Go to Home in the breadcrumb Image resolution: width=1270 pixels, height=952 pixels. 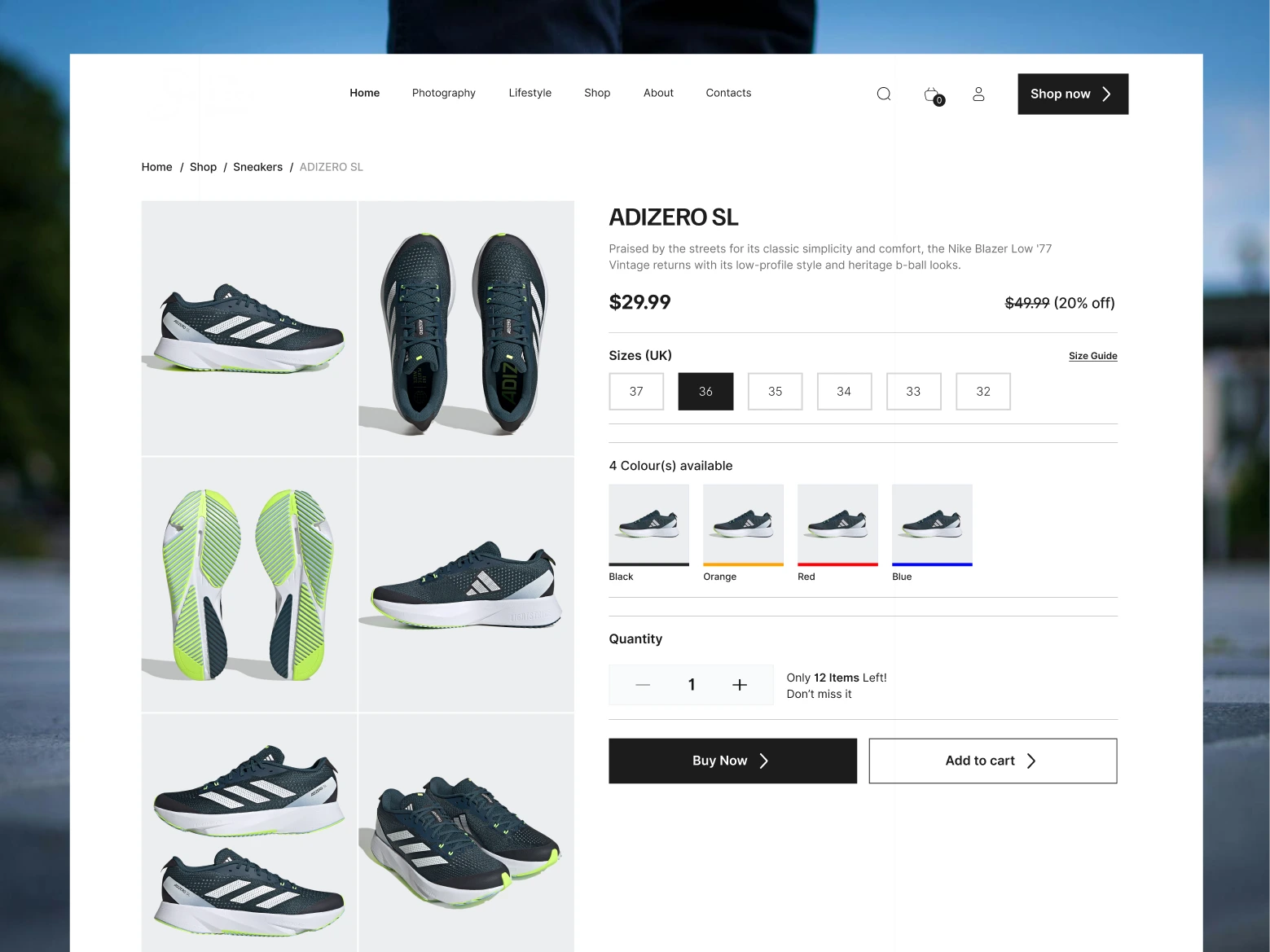[x=156, y=167]
